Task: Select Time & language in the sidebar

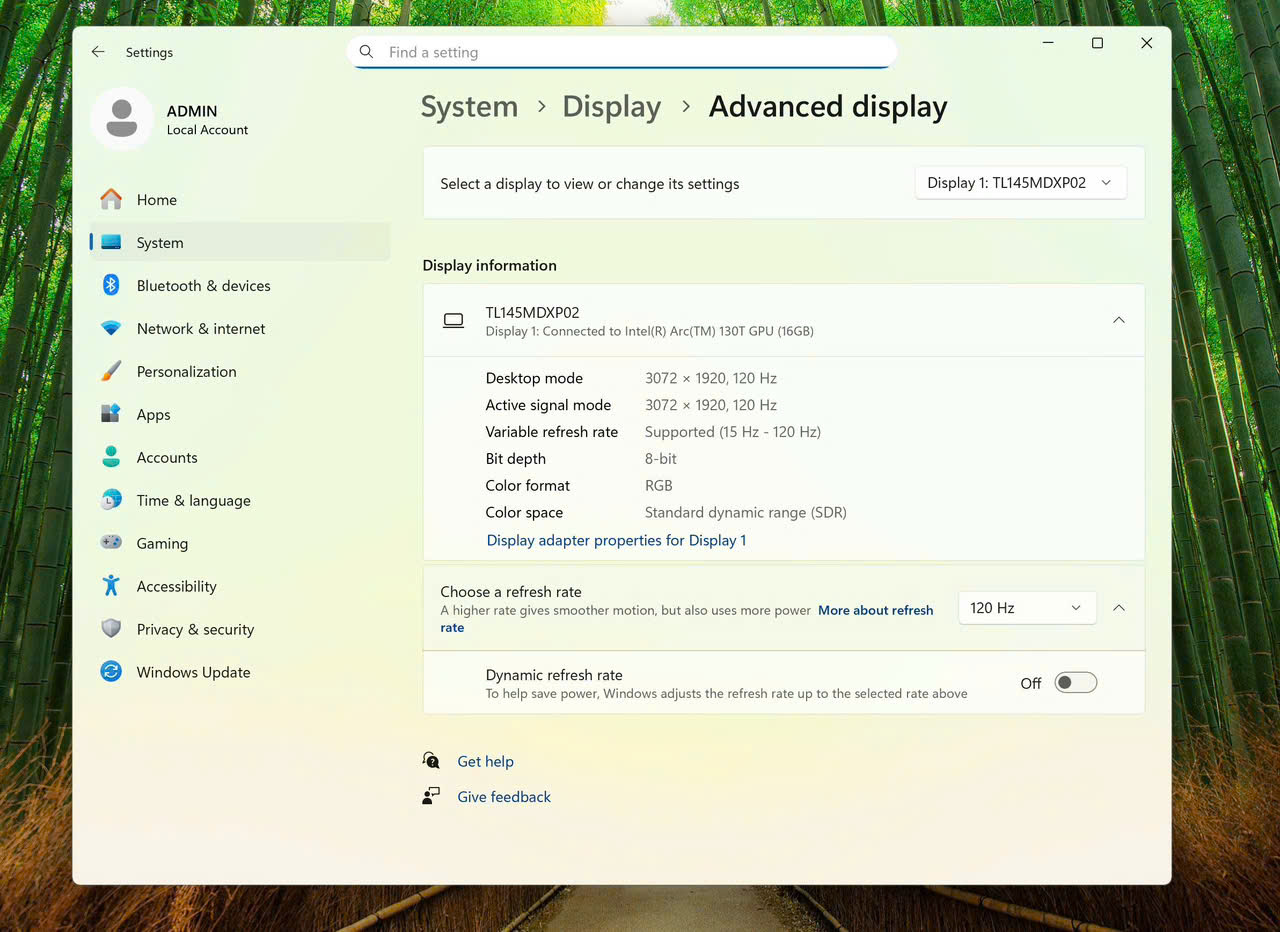Action: (193, 500)
